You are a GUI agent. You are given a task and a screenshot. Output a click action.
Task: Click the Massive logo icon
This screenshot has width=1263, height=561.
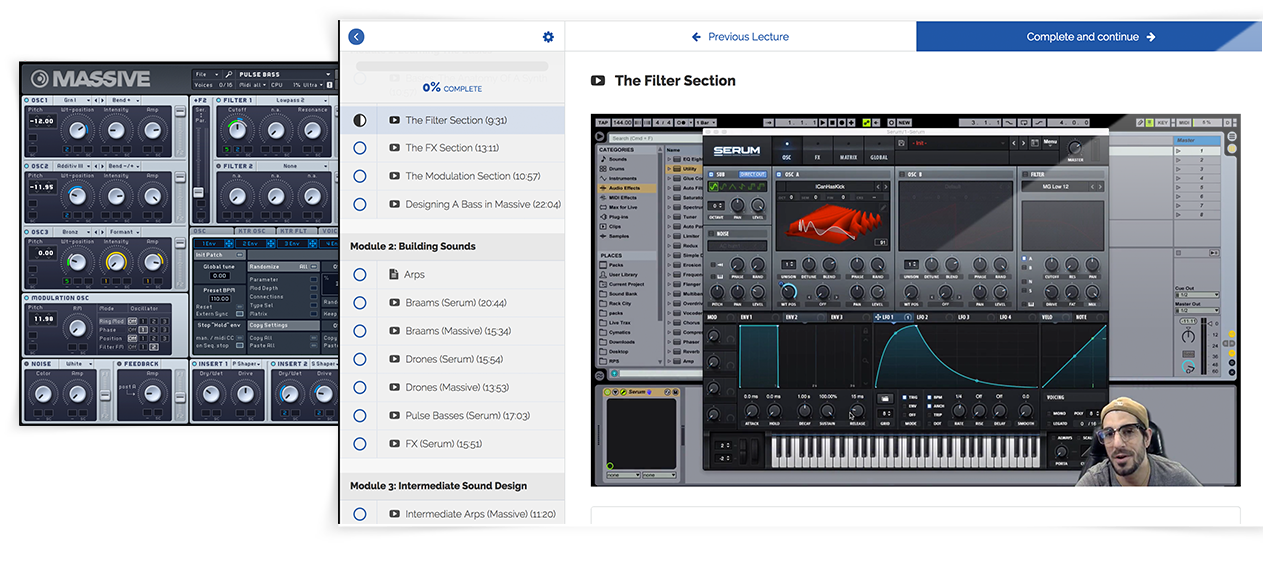[x=40, y=79]
